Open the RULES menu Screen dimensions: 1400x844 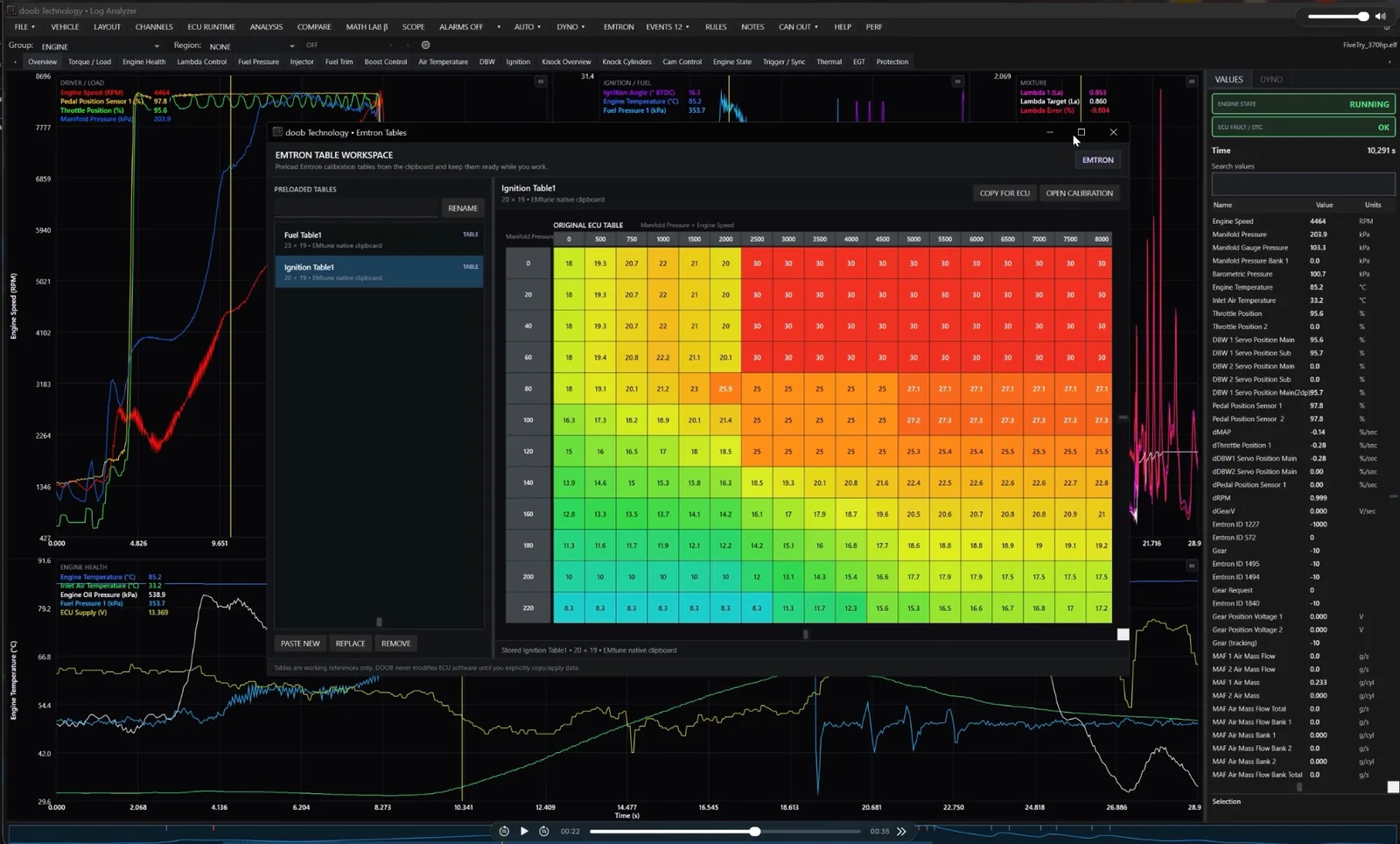716,27
